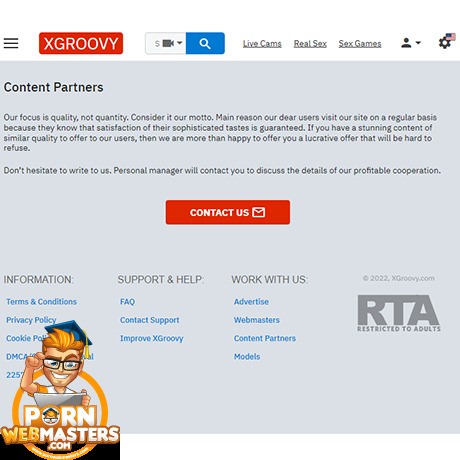Click the blue search magnifier button
460x460 pixels.
[205, 43]
